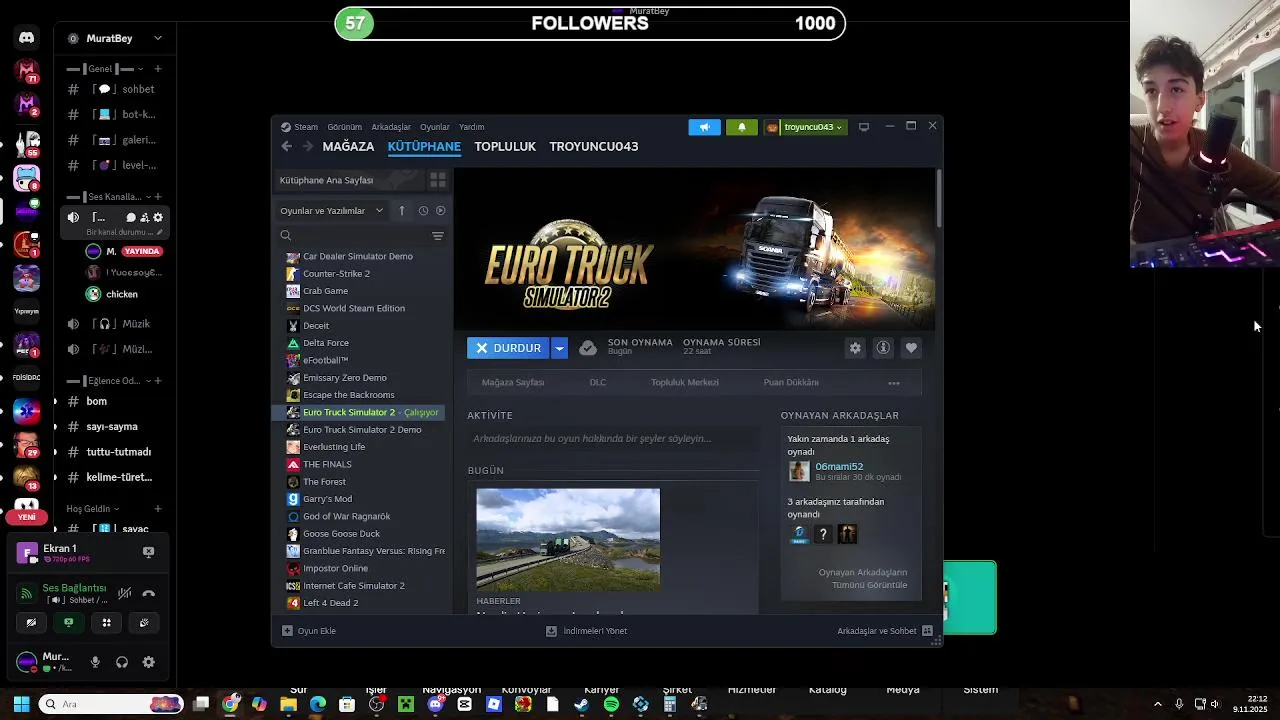Show recent games clock icon in library
Image resolution: width=1280 pixels, height=720 pixels.
click(x=423, y=211)
